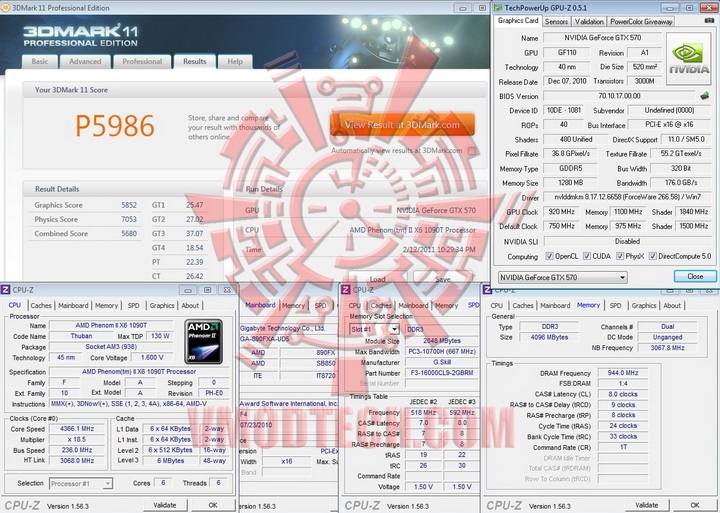Click the middle CPU-Z window title icon

pos(346,290)
